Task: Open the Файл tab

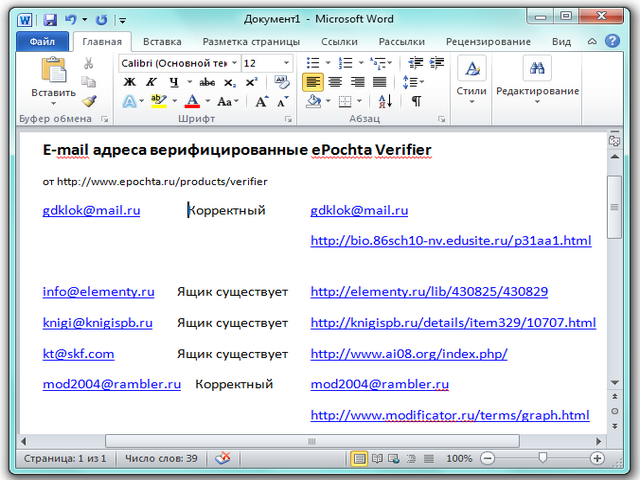Action: [42, 42]
